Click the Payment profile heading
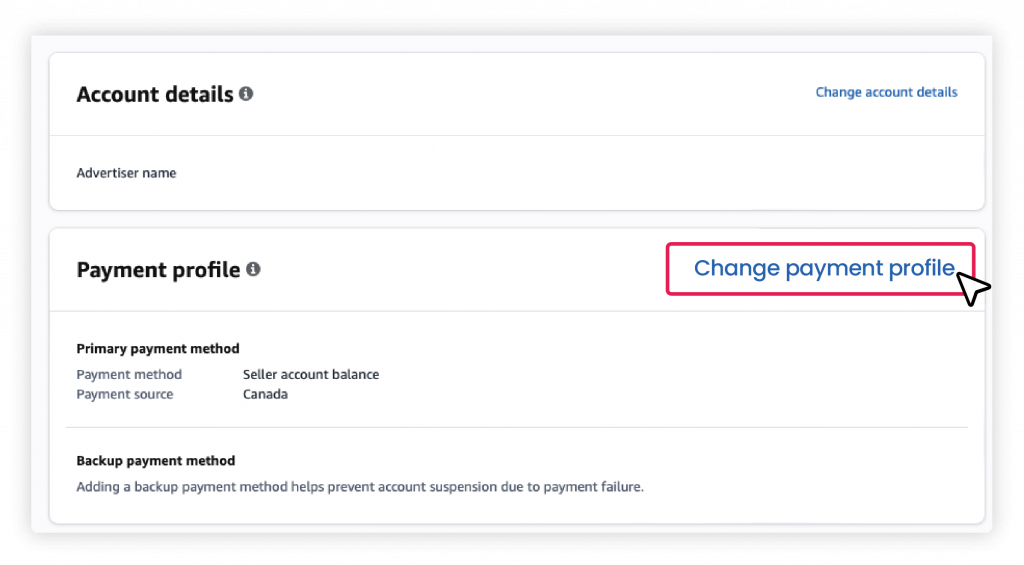Image resolution: width=1024 pixels, height=565 pixels. 158,270
